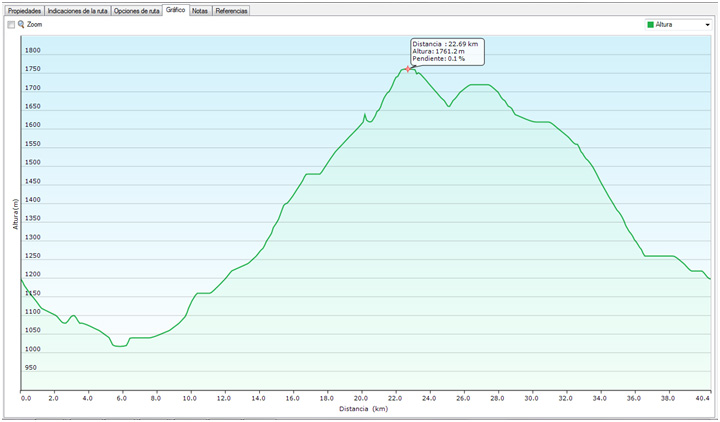
Task: Click the red peak marker on profile
Action: pos(409,69)
